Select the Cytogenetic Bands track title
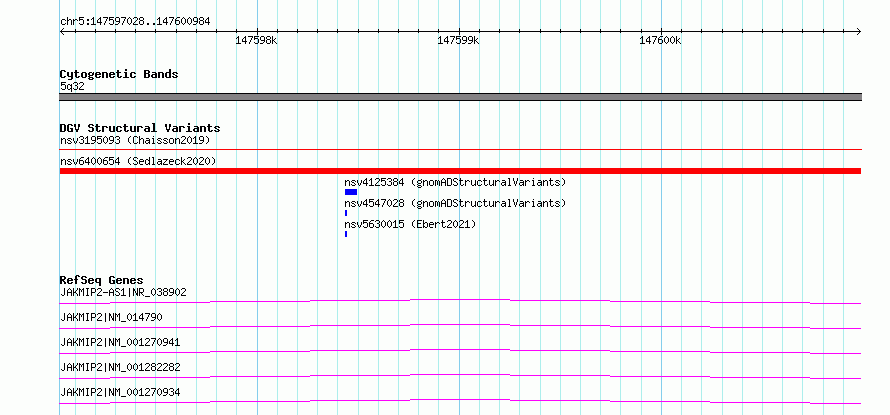 tap(119, 74)
